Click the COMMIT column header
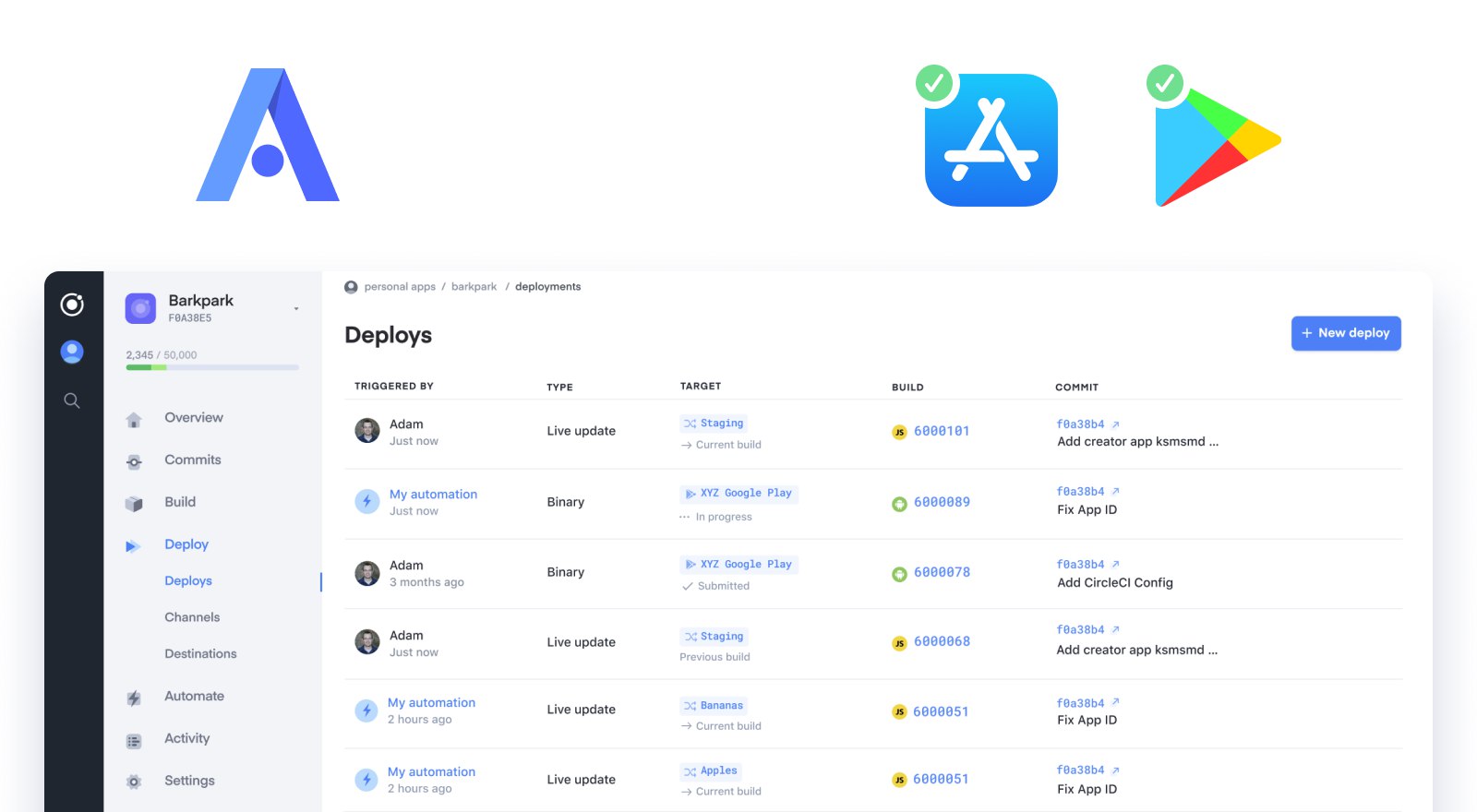 [1076, 388]
